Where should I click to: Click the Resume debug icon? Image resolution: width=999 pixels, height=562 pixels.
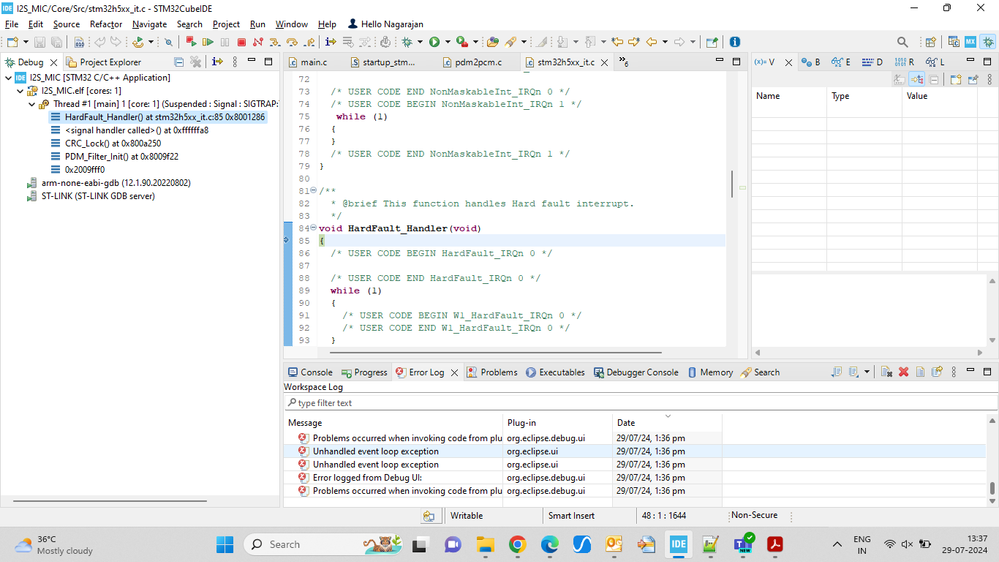(208, 42)
